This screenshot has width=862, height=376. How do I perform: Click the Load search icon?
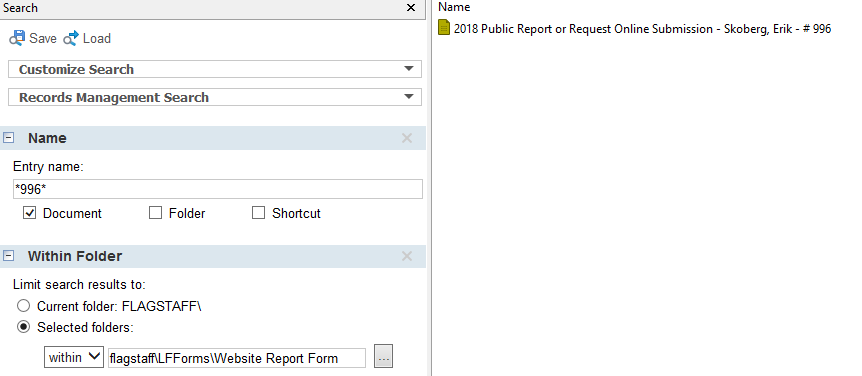tap(71, 38)
